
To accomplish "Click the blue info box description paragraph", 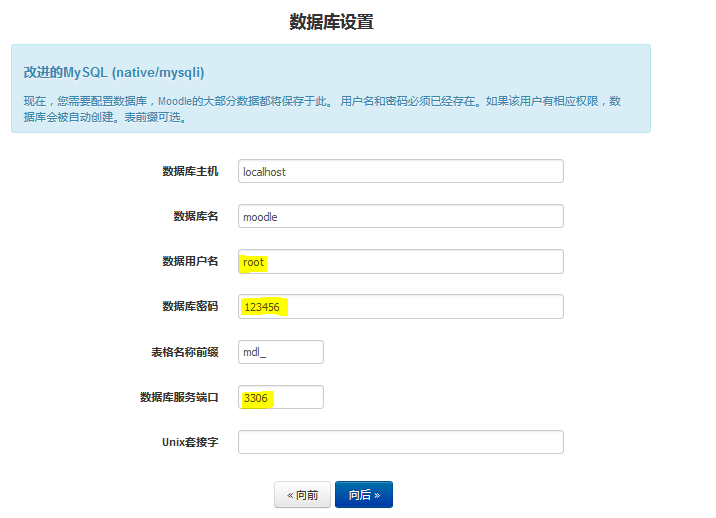I will 322,109.
